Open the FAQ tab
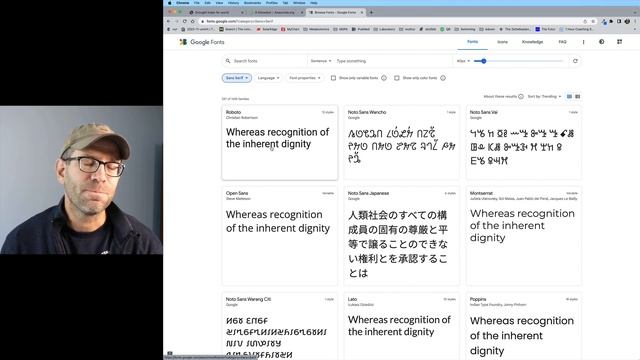 point(562,42)
